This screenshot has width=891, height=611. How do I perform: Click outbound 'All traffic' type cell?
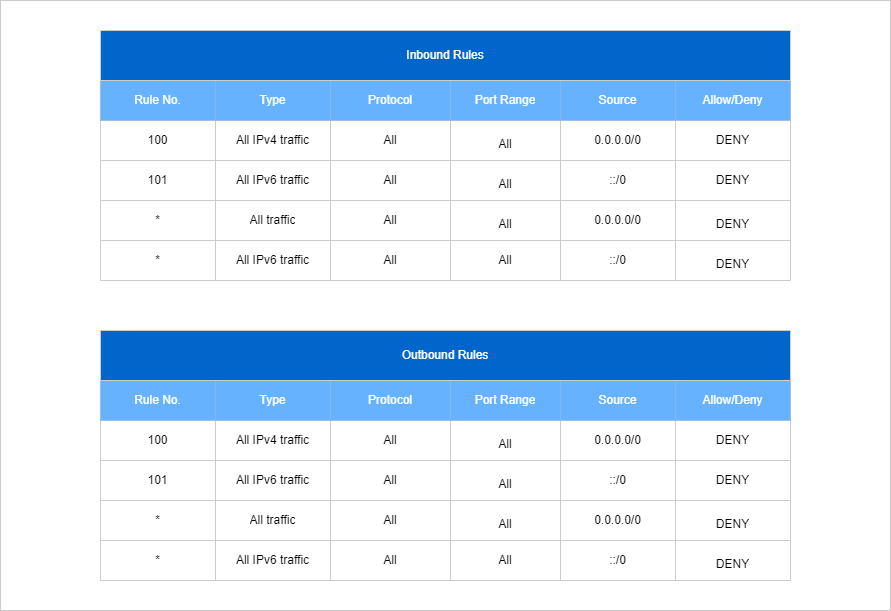click(273, 520)
